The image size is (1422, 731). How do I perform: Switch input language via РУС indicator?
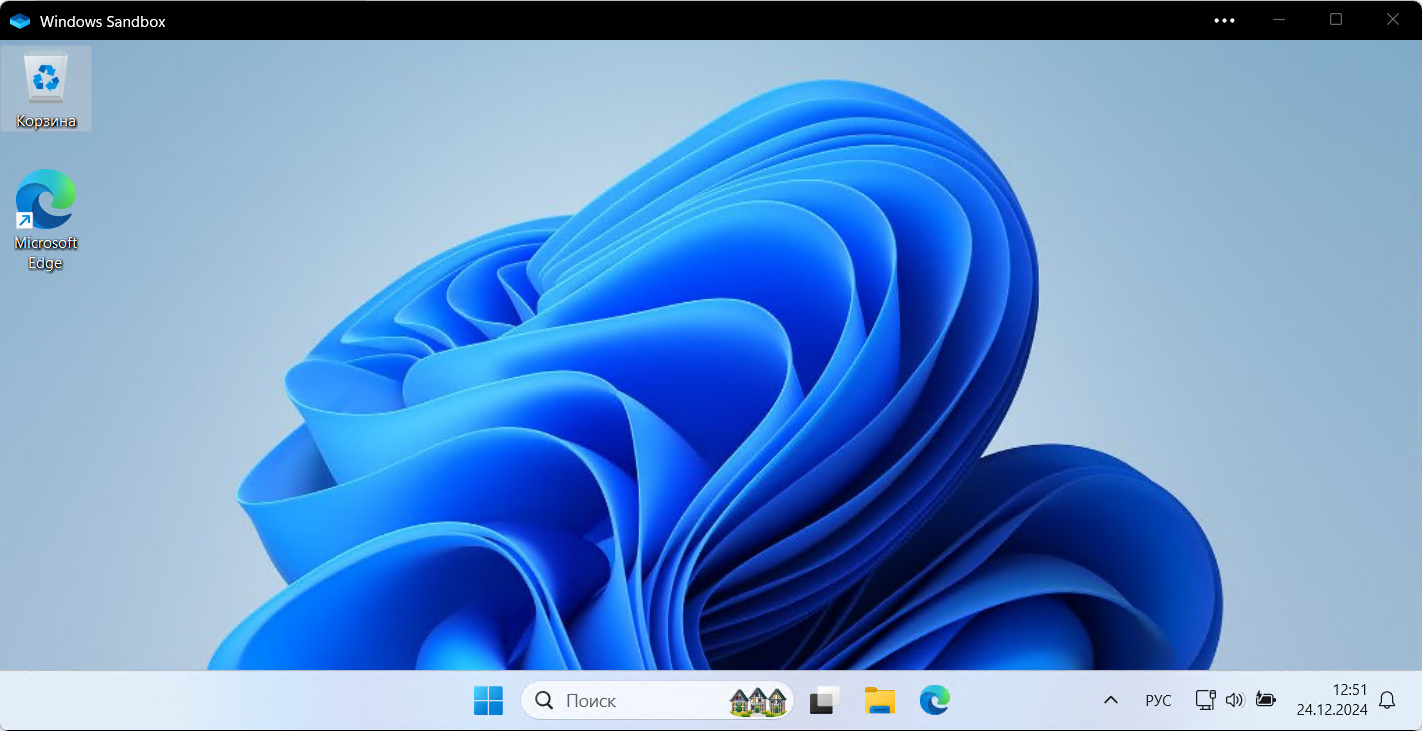point(1158,701)
